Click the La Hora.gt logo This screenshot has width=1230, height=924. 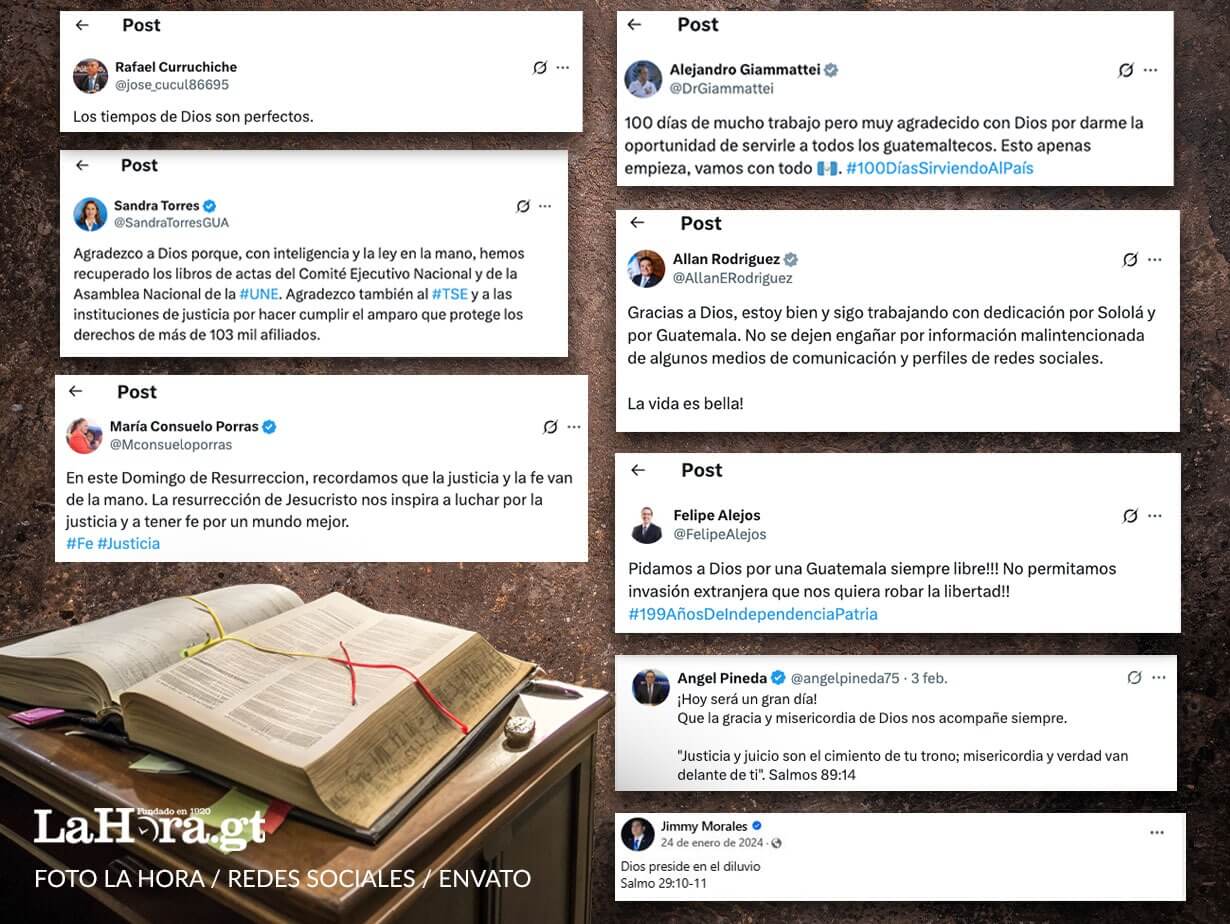tap(149, 828)
